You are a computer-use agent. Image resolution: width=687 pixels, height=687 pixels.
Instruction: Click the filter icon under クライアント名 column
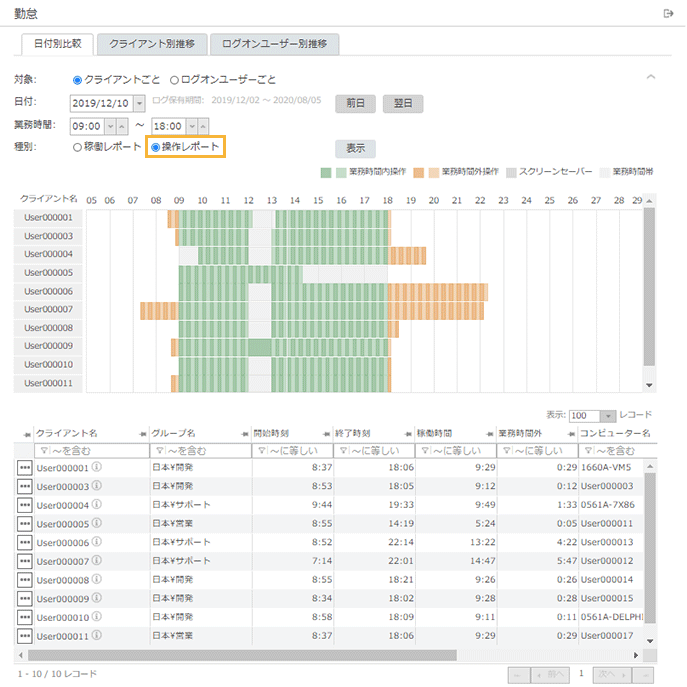coord(42,450)
